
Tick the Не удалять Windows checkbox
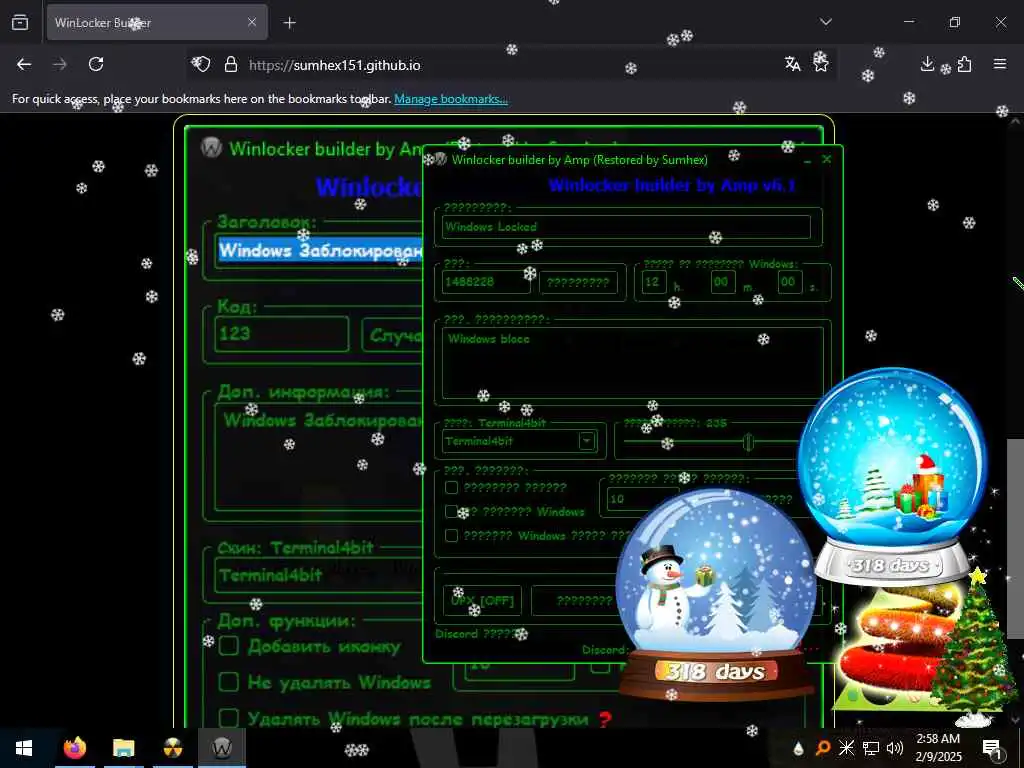point(229,682)
